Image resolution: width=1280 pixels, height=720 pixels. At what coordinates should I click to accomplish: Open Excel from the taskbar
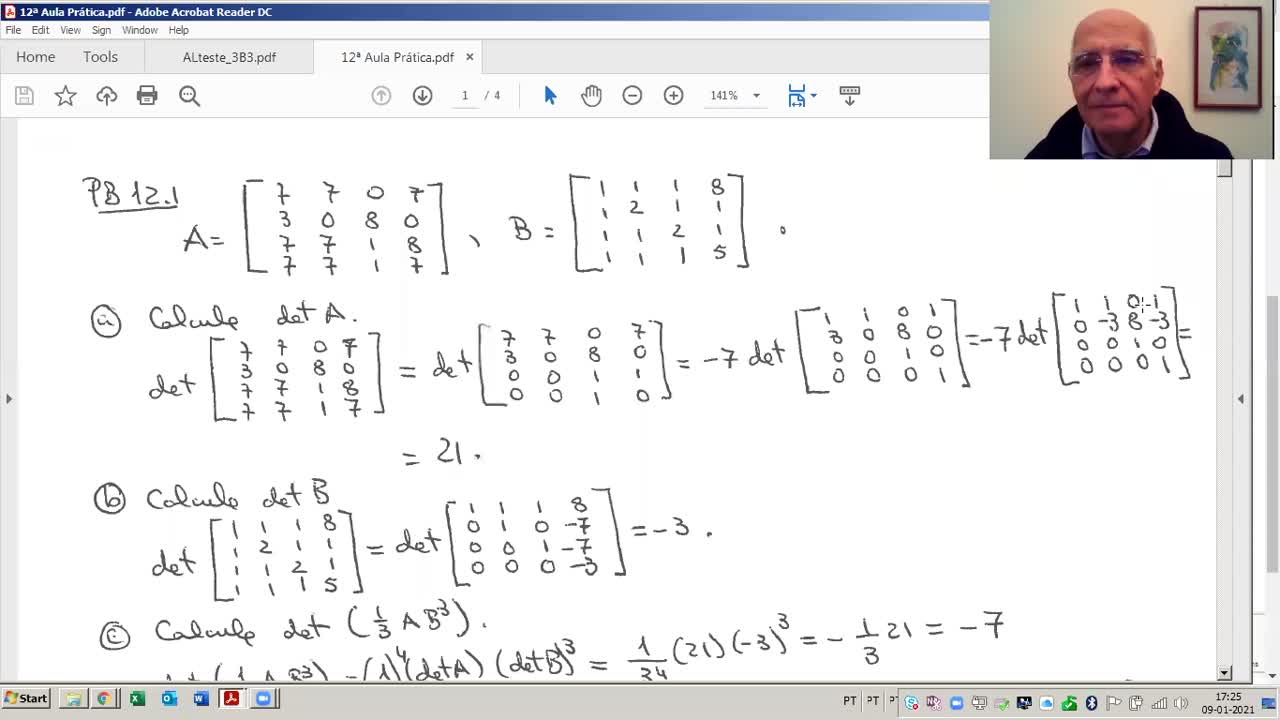(137, 699)
